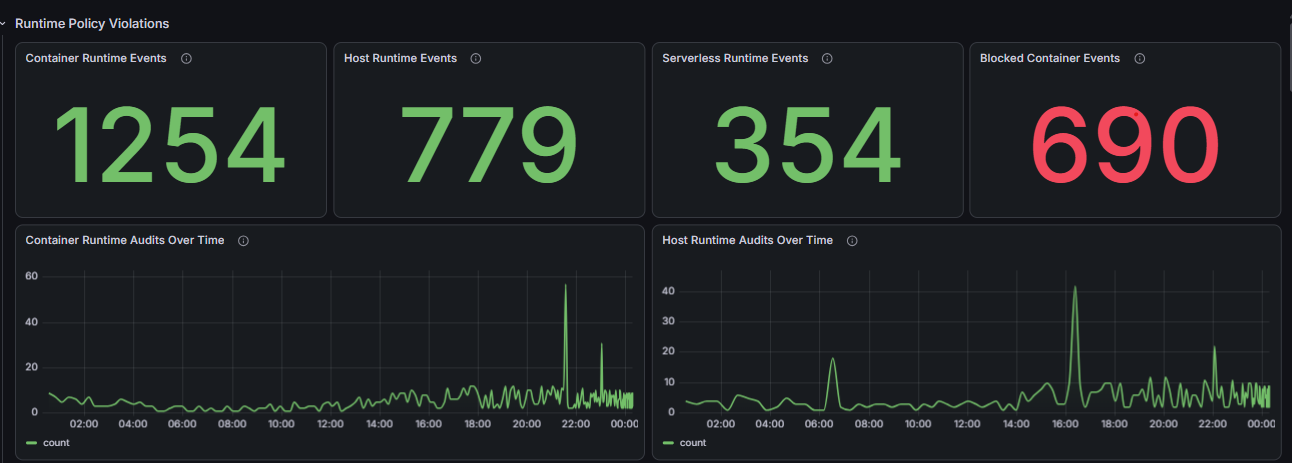This screenshot has height=463, width=1292.
Task: Show info for Serverless Runtime Events panel
Action: click(827, 59)
